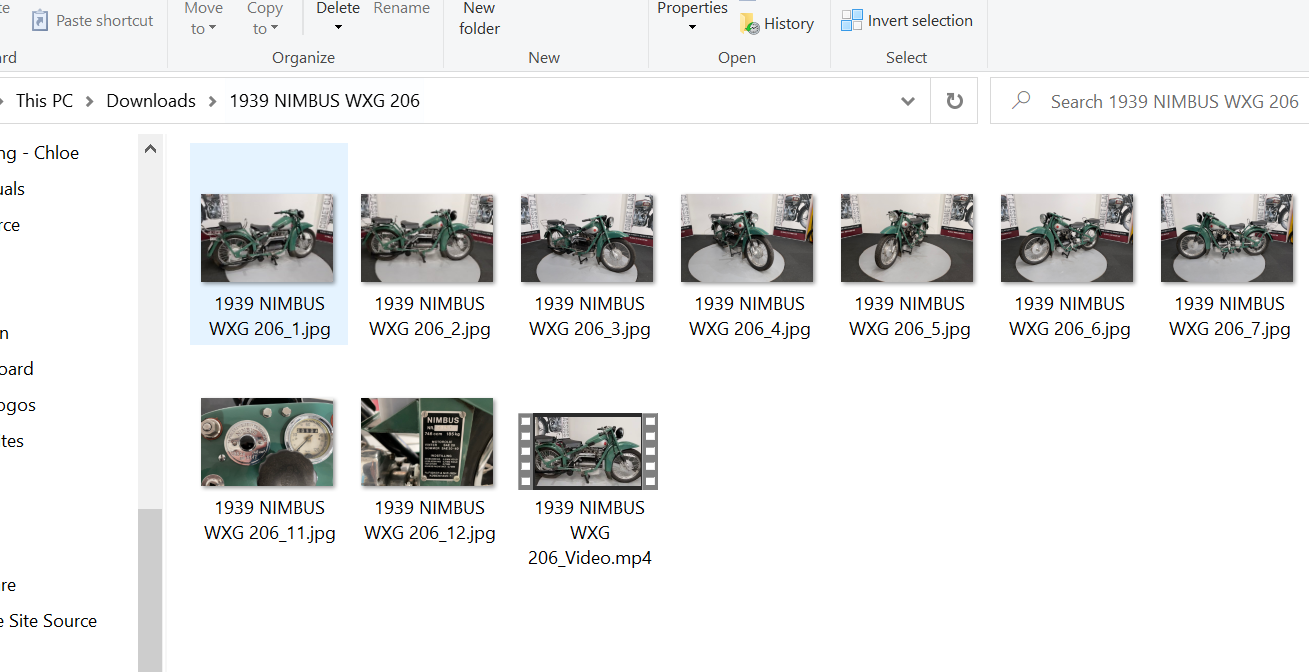Open the Properties dropdown menu
1309x672 pixels.
click(691, 25)
